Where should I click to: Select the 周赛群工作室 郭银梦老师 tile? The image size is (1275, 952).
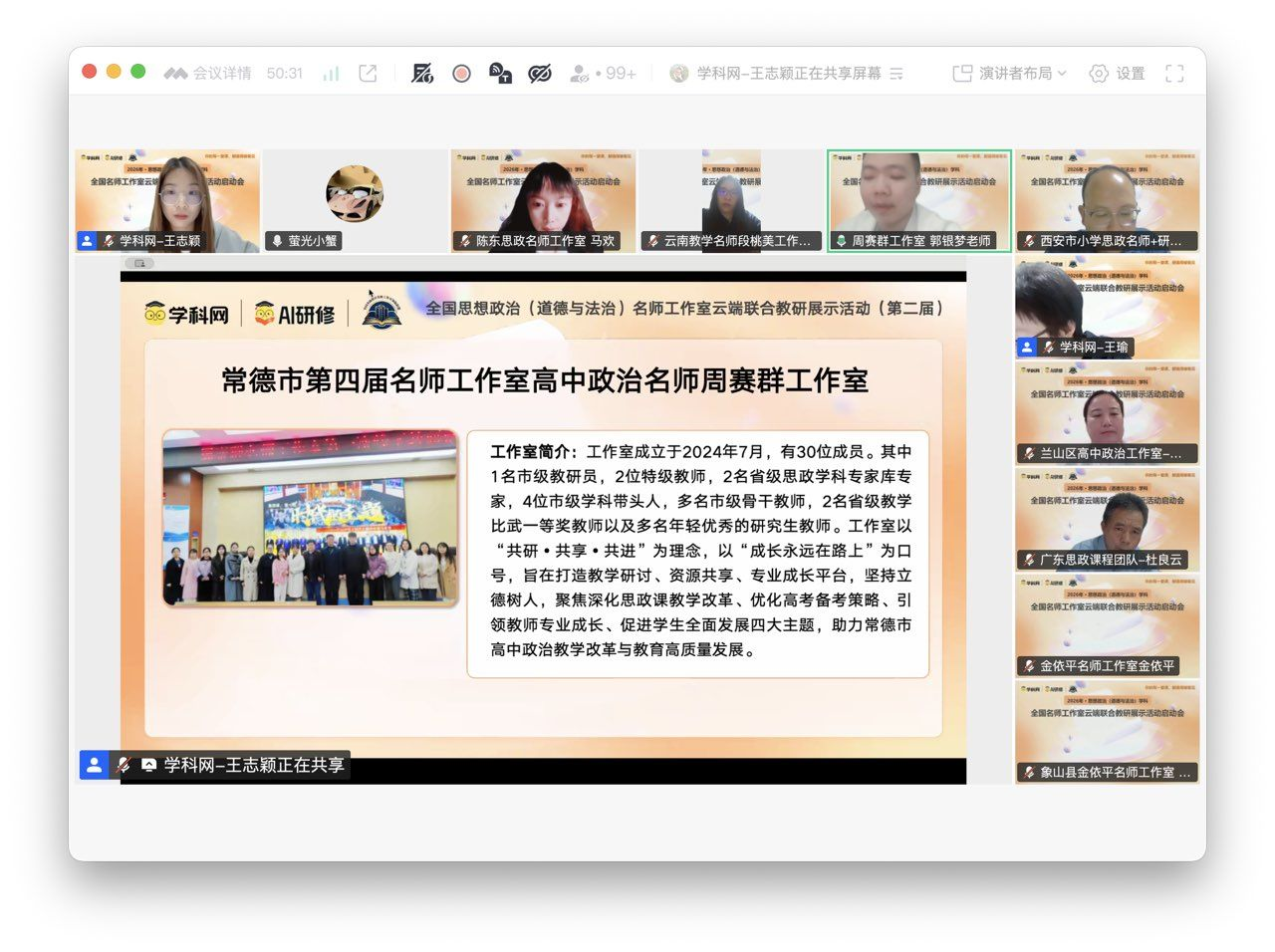click(919, 201)
